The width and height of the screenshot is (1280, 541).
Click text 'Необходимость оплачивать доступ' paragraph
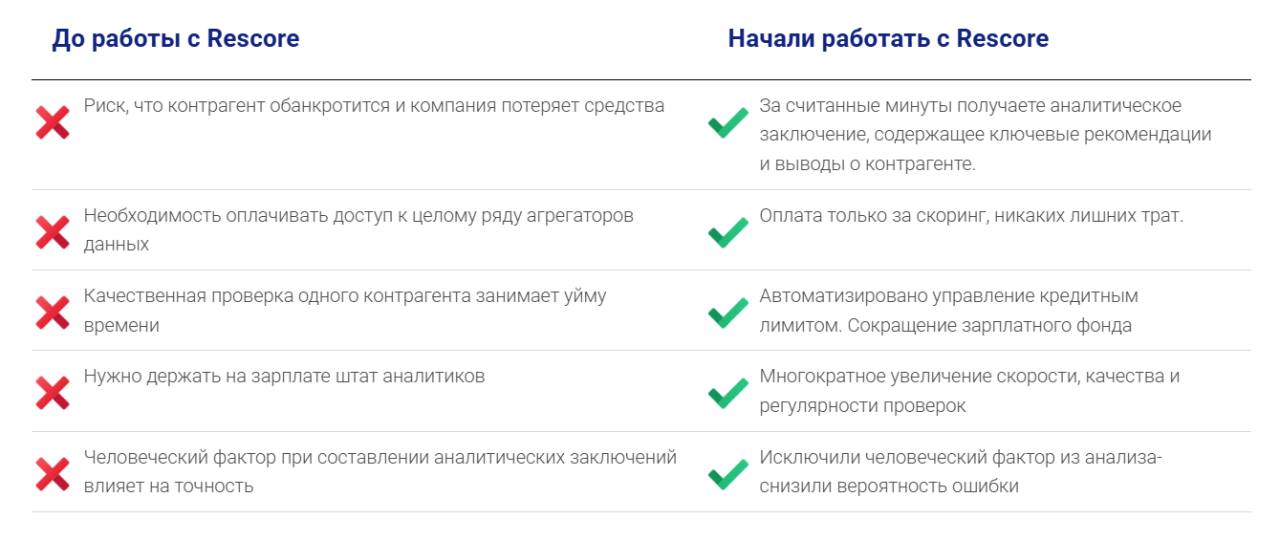(x=359, y=230)
